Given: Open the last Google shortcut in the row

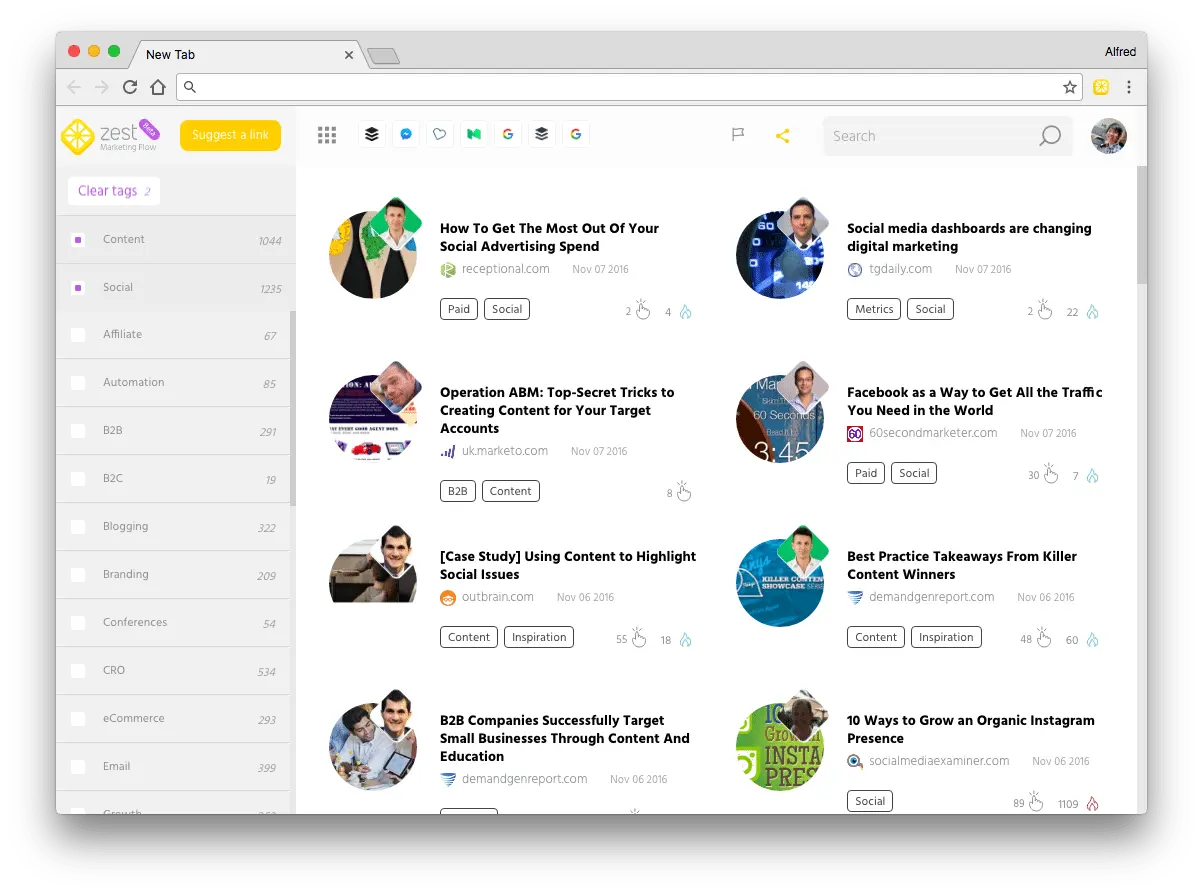Looking at the screenshot, I should coord(576,134).
